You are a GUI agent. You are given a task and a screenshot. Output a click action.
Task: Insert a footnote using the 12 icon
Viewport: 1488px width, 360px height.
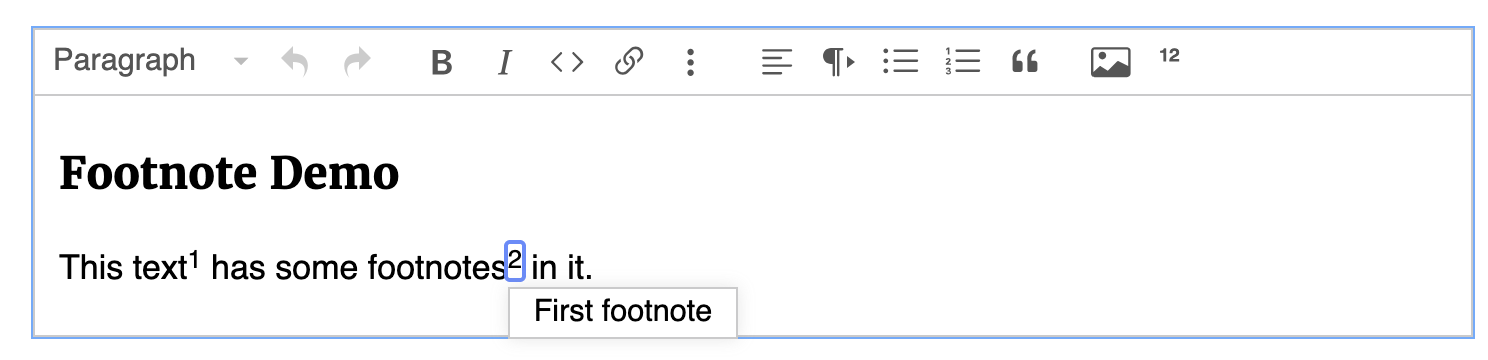pos(1169,56)
